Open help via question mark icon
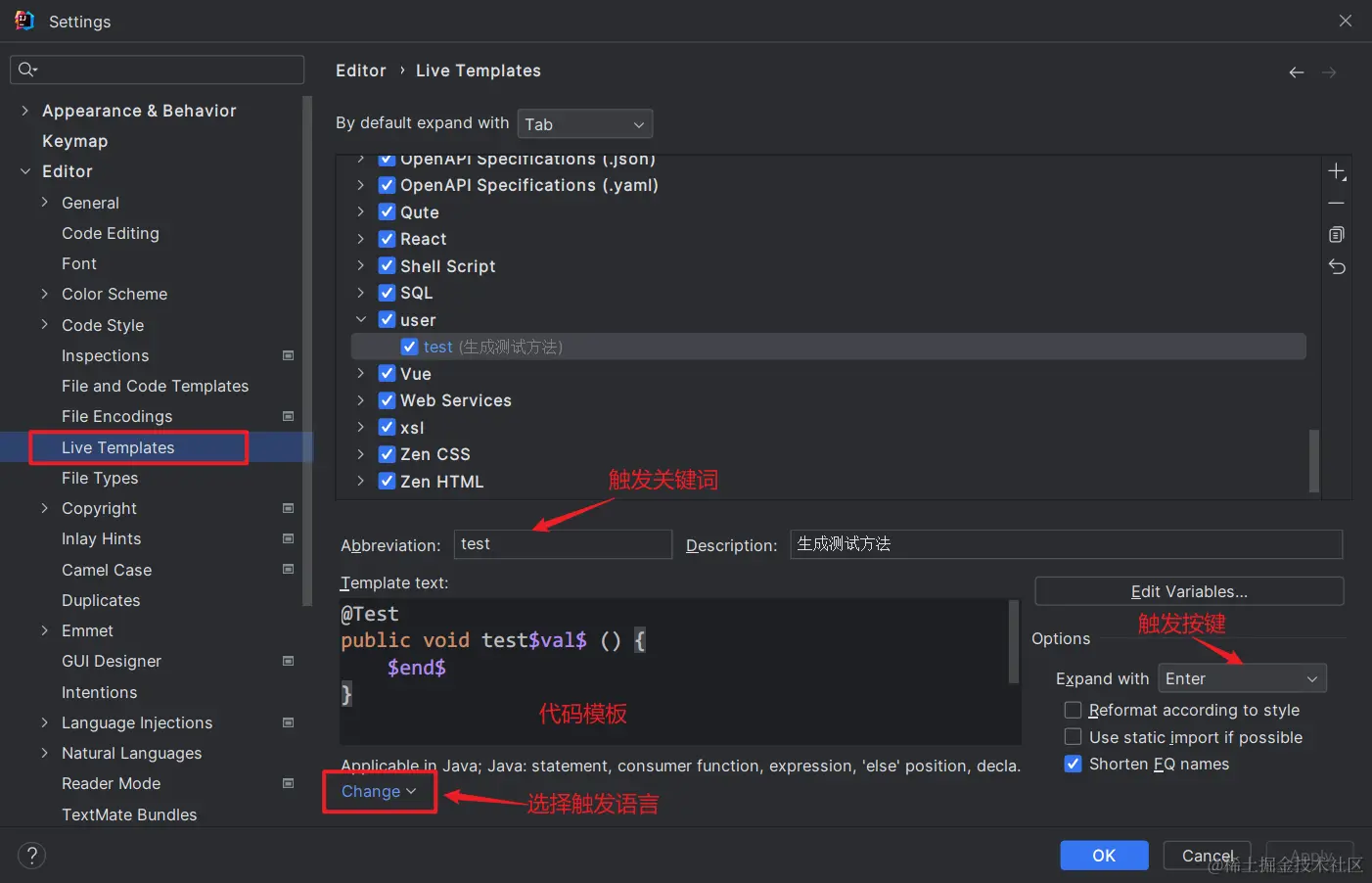Image resolution: width=1372 pixels, height=883 pixels. click(31, 856)
